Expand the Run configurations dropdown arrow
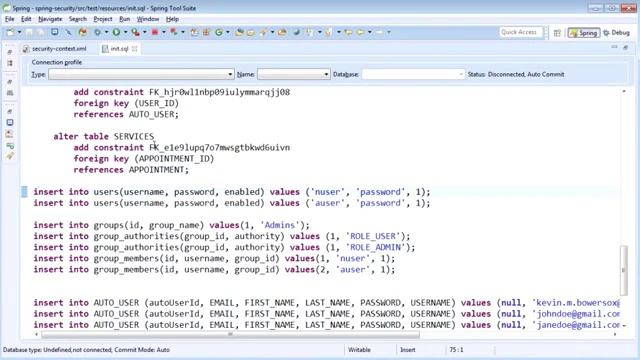The width and height of the screenshot is (640, 360). [x=125, y=32]
